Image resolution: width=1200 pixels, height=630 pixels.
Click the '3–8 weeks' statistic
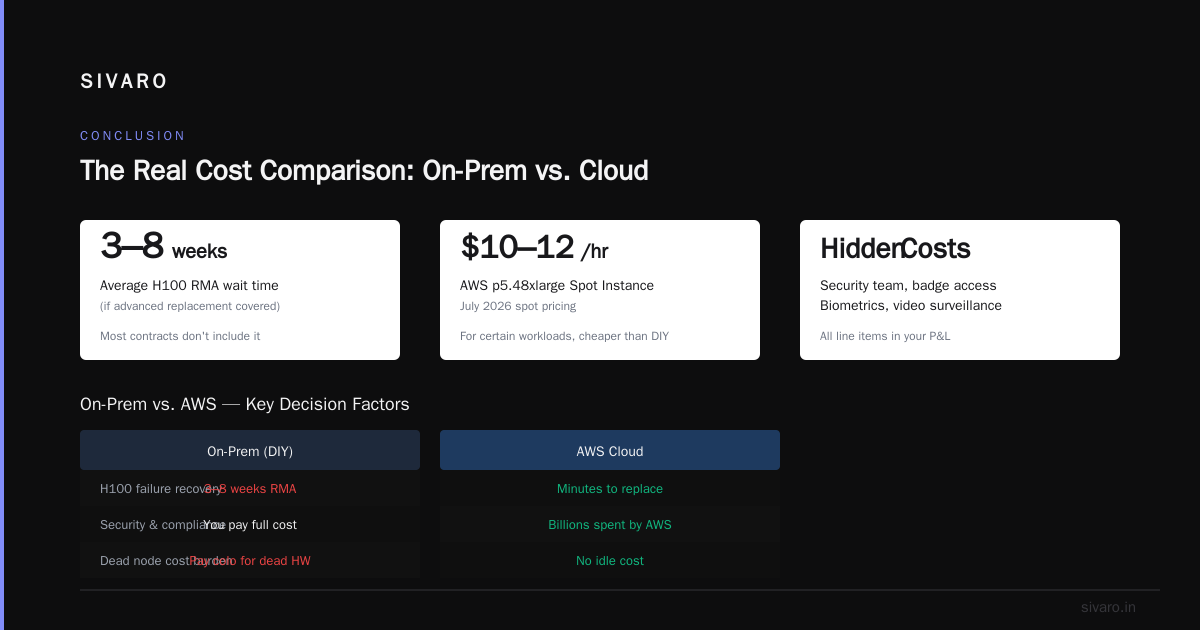click(x=164, y=247)
